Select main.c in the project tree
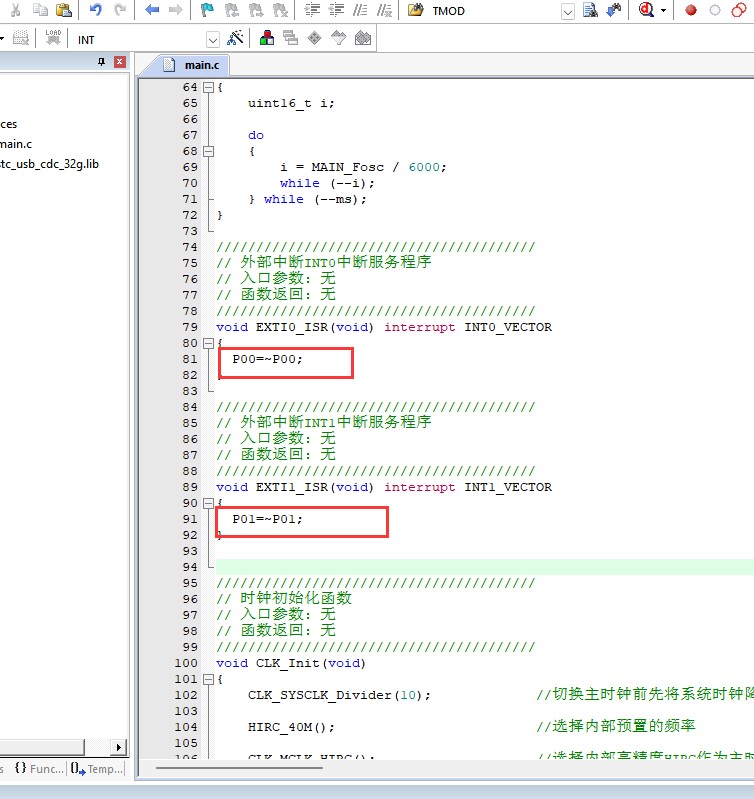The width and height of the screenshot is (754, 799). pos(15,144)
